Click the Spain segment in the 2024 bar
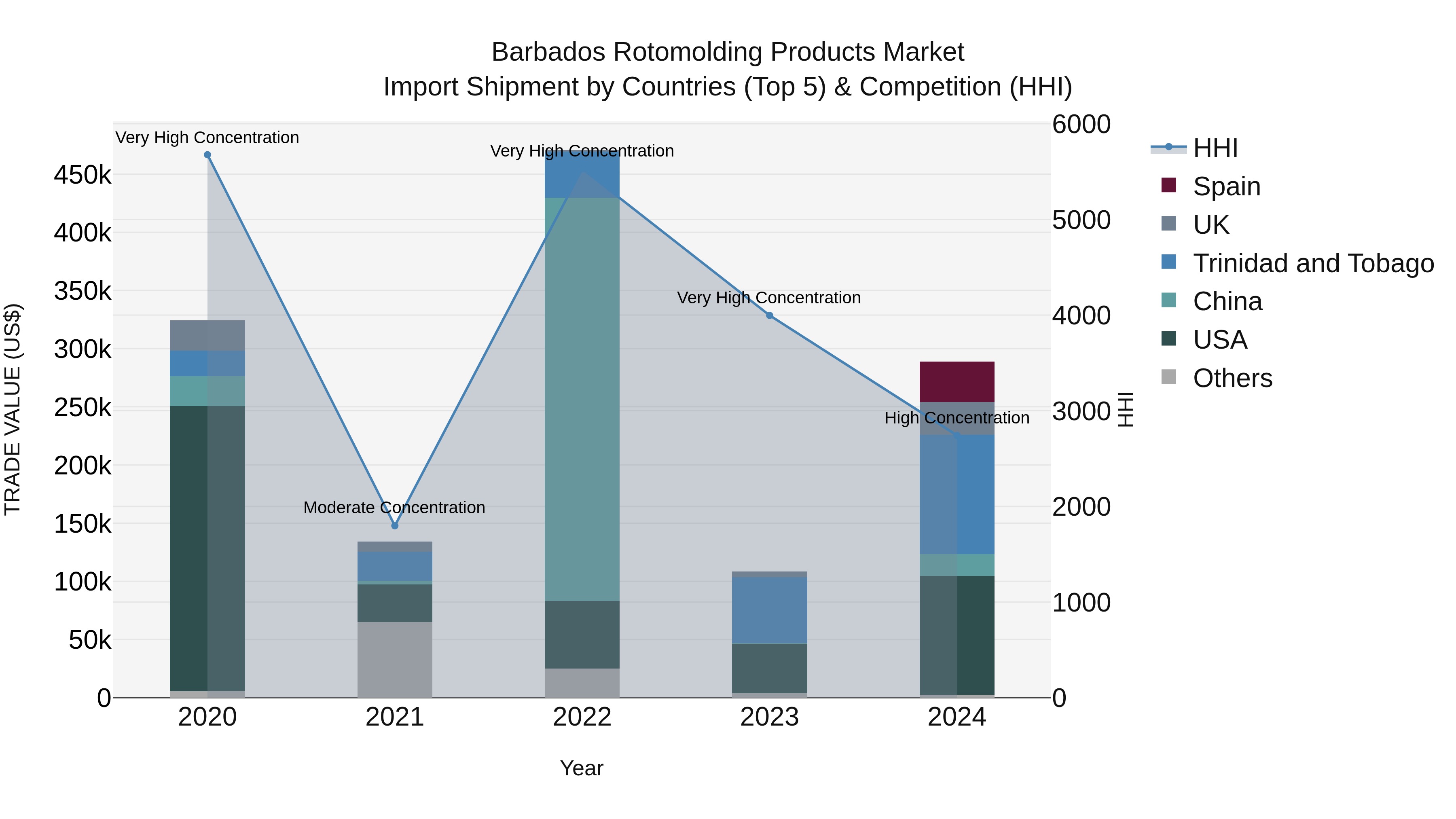 point(957,382)
